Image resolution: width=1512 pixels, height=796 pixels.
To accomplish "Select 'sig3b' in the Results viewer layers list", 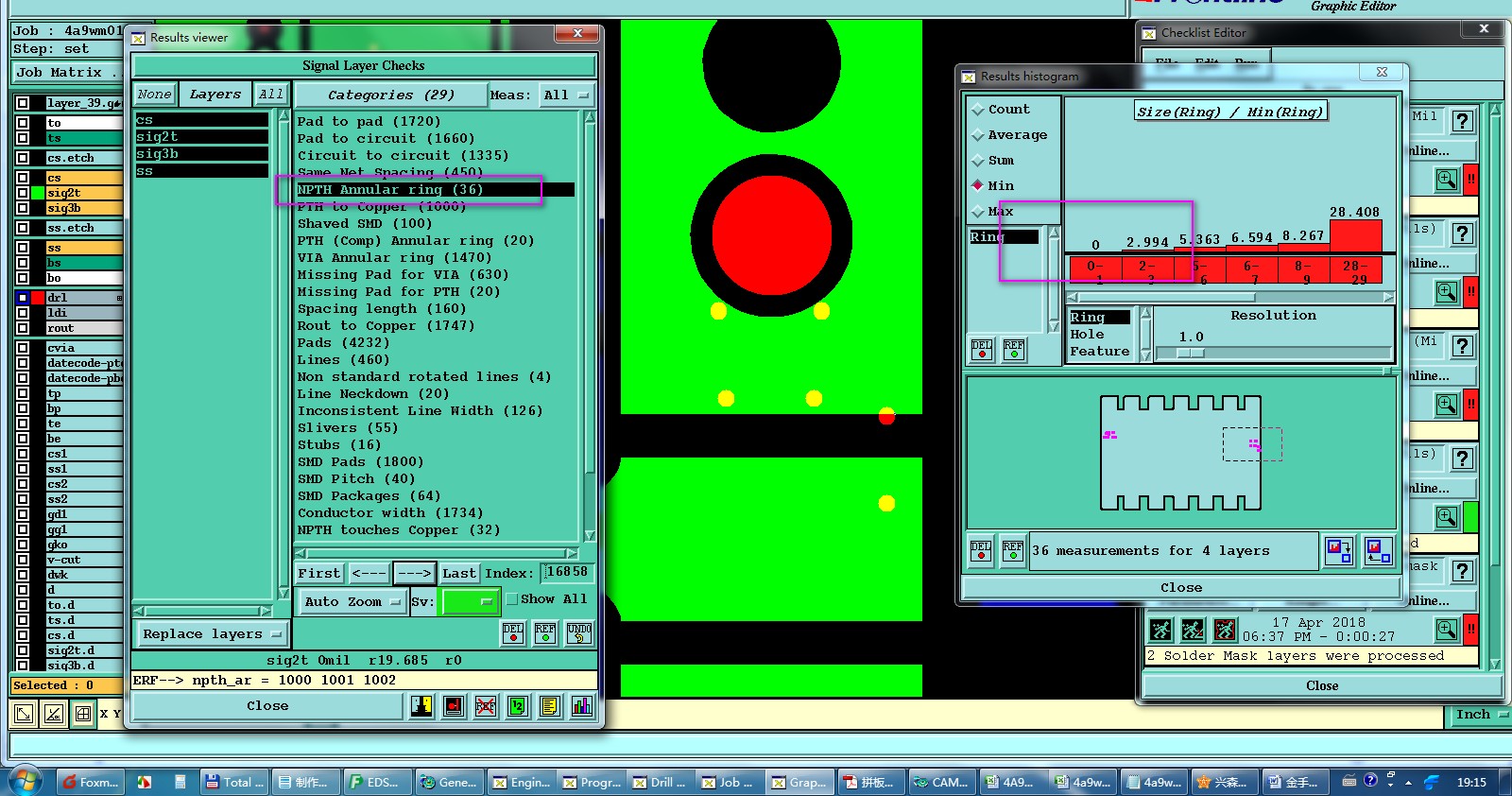I will coord(201,154).
